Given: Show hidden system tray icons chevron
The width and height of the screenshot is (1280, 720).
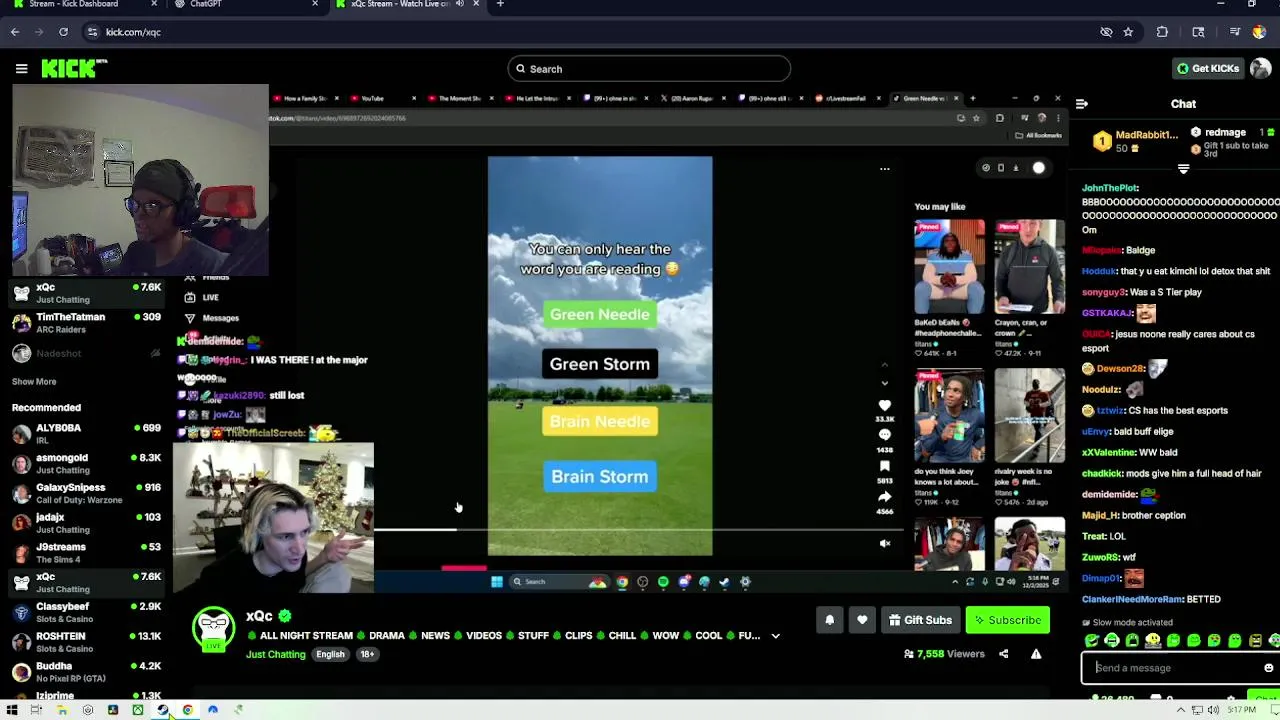Looking at the screenshot, I should pyautogui.click(x=1181, y=710).
